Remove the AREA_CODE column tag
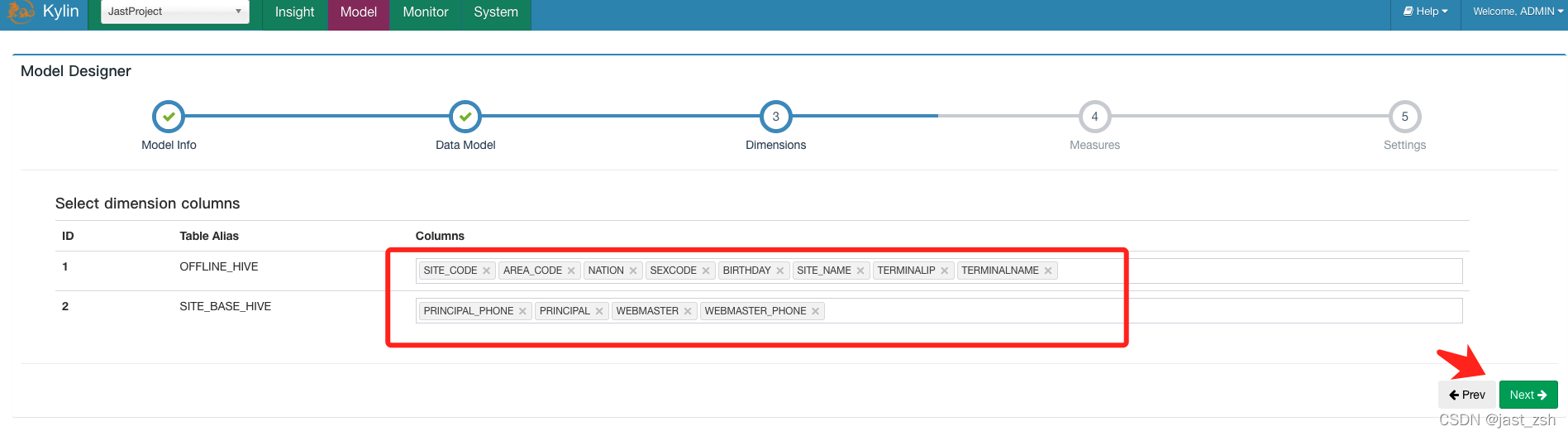The image size is (1568, 436). click(571, 271)
